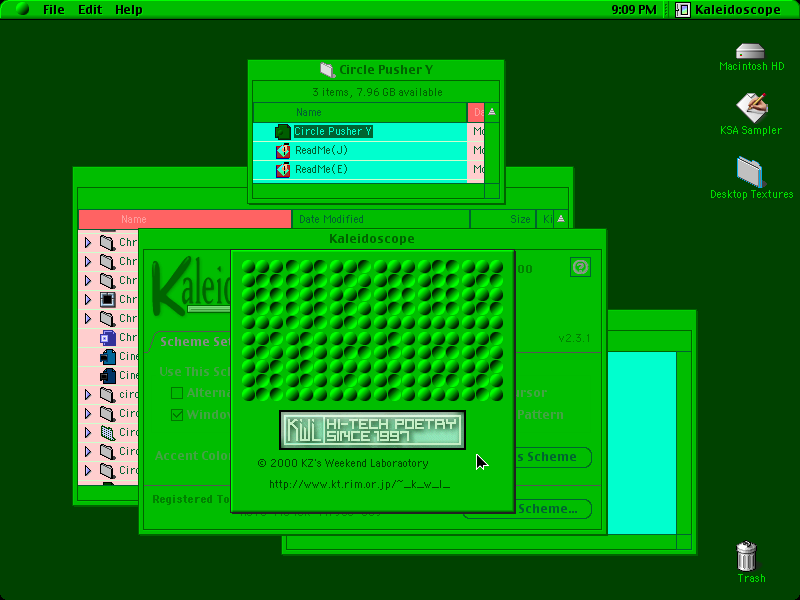Select the KSA Sampler desktop icon
Screen dimensions: 800x600
click(752, 108)
